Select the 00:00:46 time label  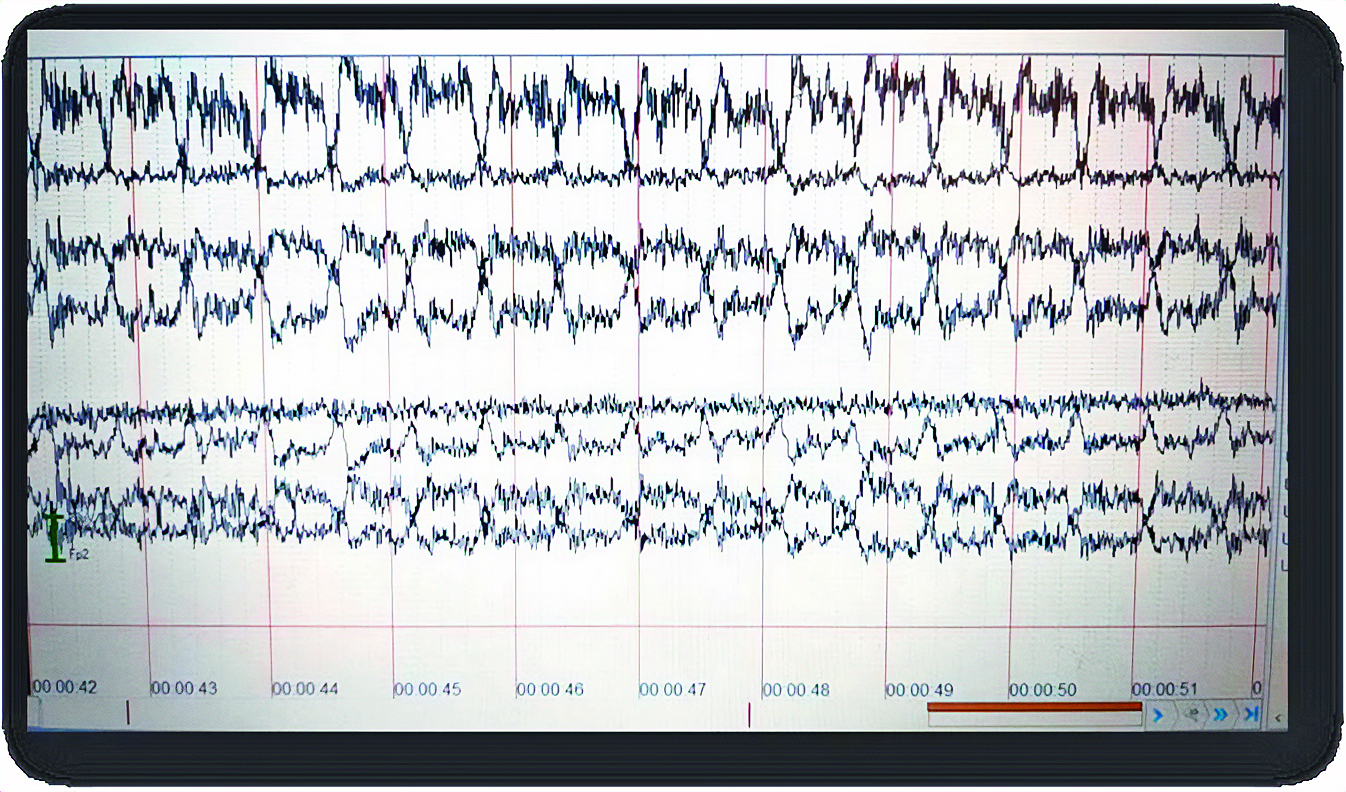550,689
